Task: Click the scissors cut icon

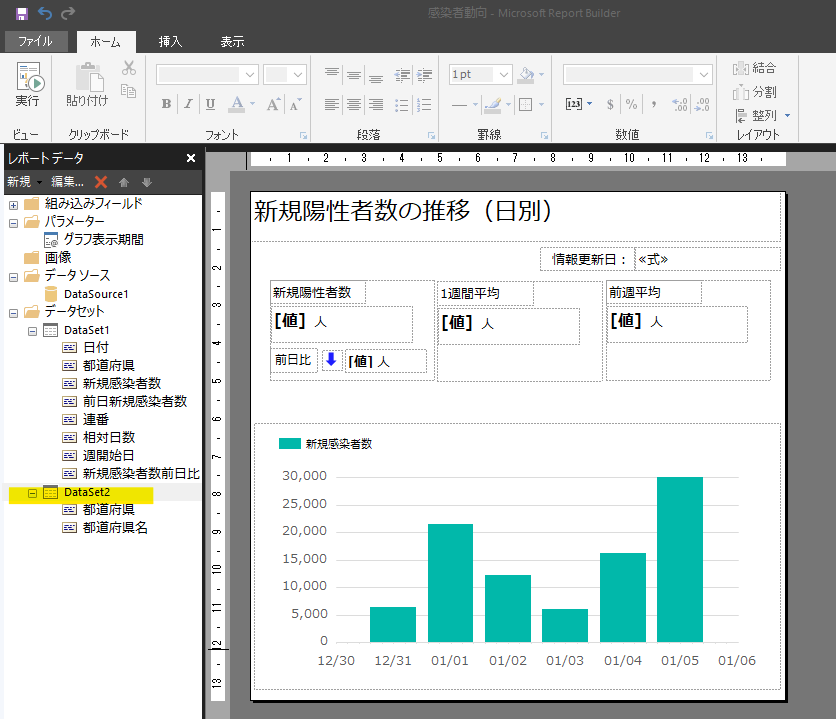Action: pyautogui.click(x=128, y=68)
